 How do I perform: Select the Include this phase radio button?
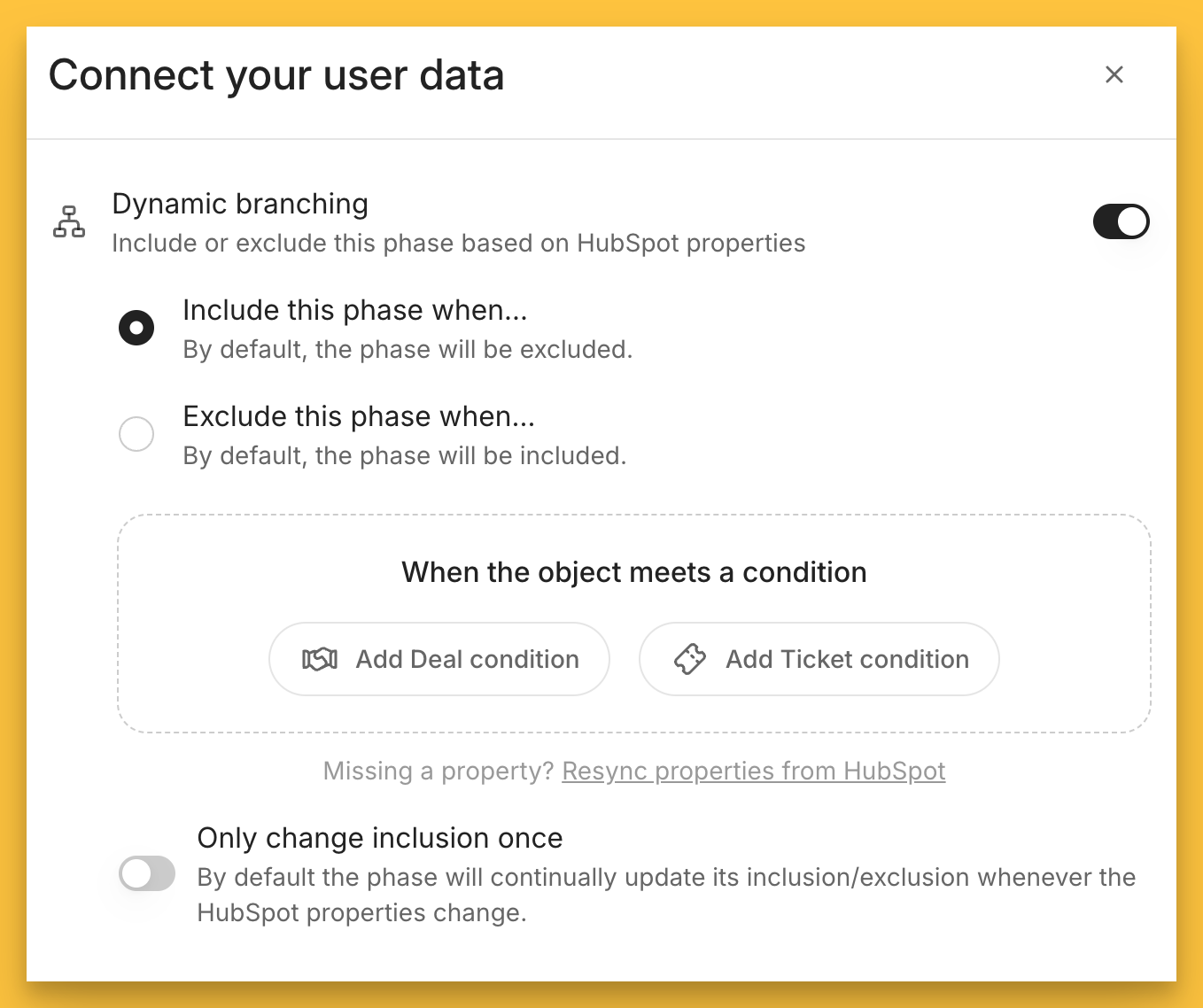136,328
